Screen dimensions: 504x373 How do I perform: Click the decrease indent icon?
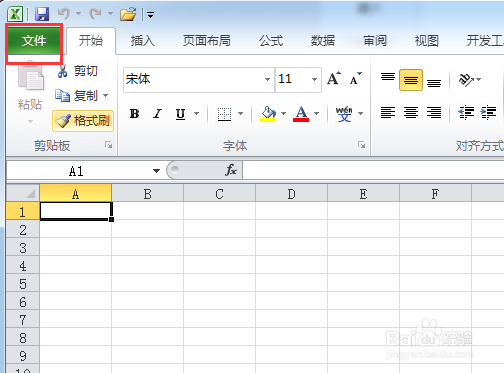point(466,113)
